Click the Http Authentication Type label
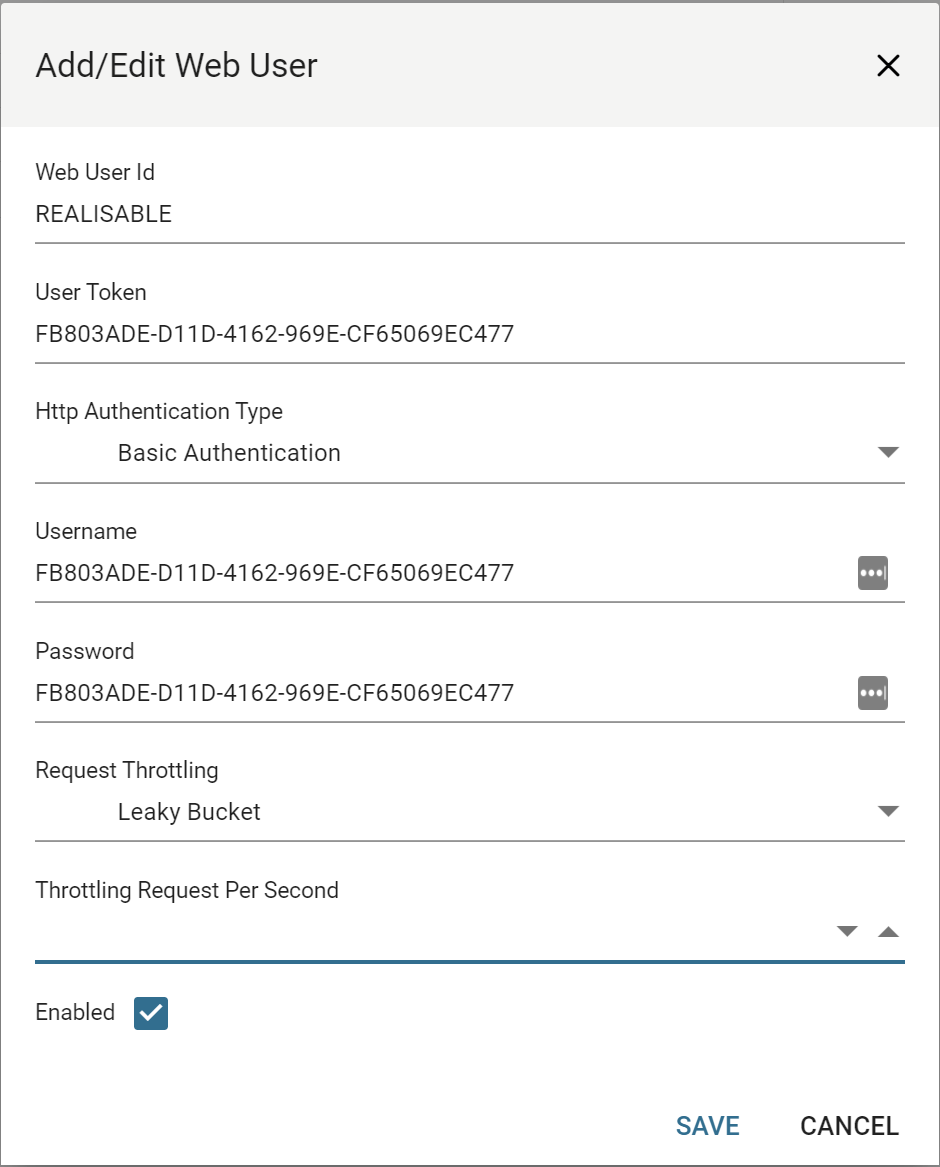This screenshot has height=1167, width=940. coord(159,411)
